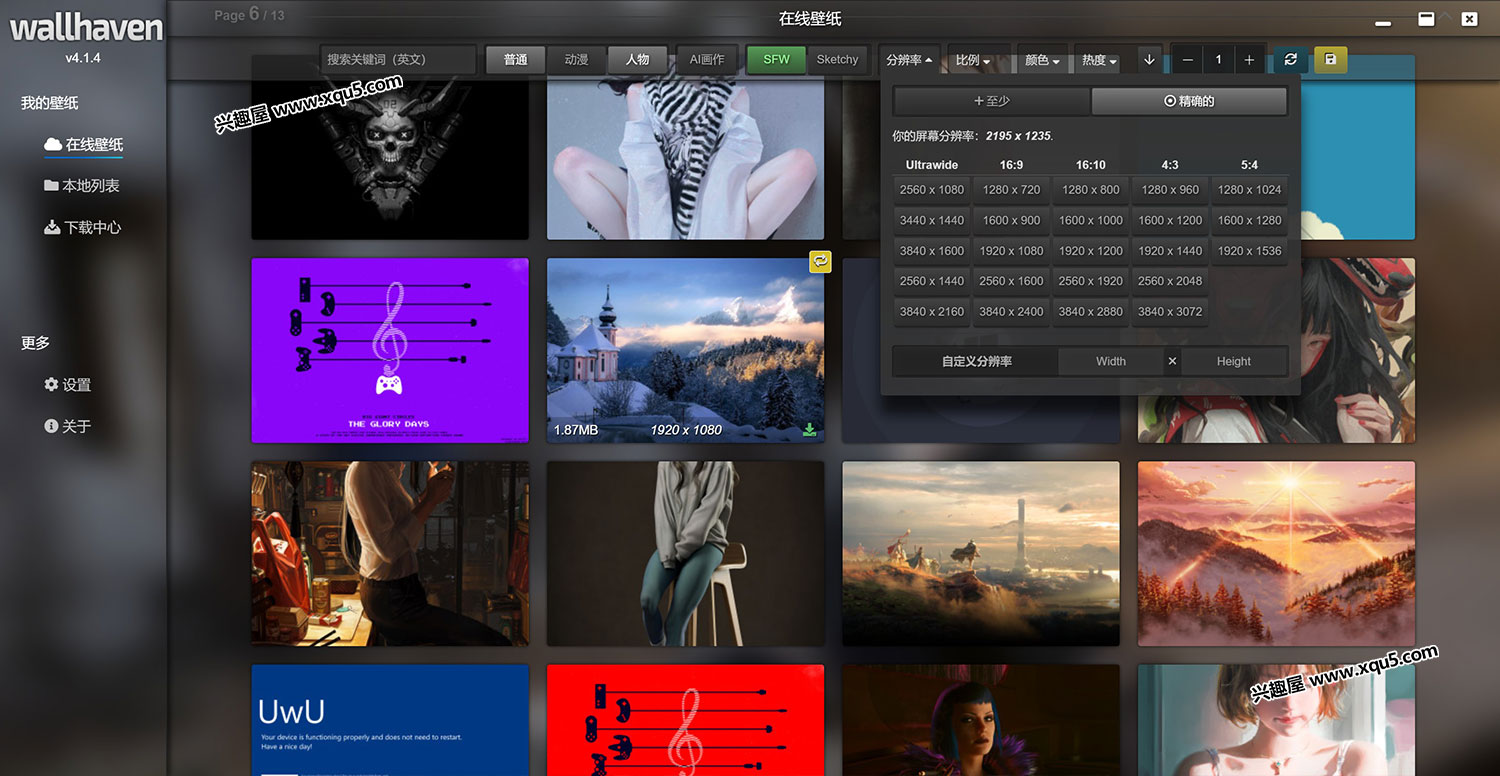Choose the 1920 x 1080 resolution button
The image size is (1500, 776).
coord(1011,251)
